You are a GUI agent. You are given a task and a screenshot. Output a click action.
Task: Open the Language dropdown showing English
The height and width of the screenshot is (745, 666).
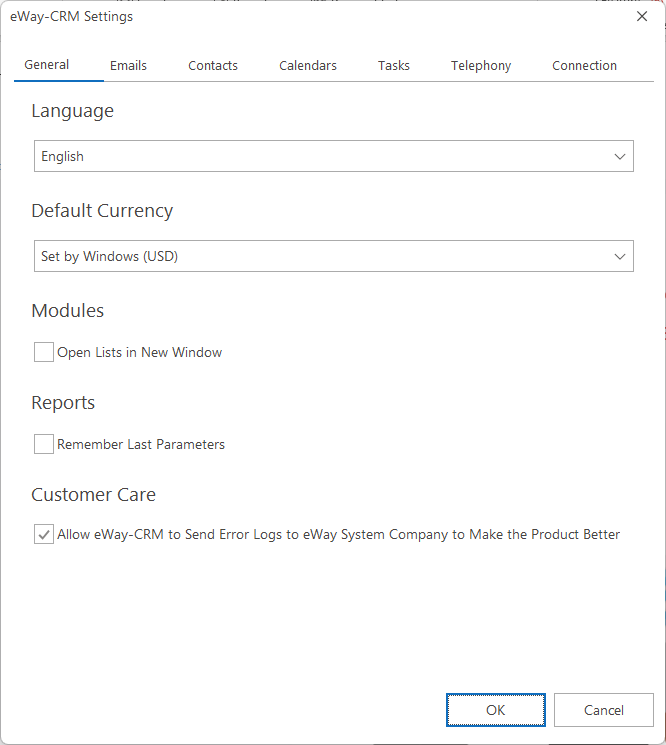coord(333,156)
